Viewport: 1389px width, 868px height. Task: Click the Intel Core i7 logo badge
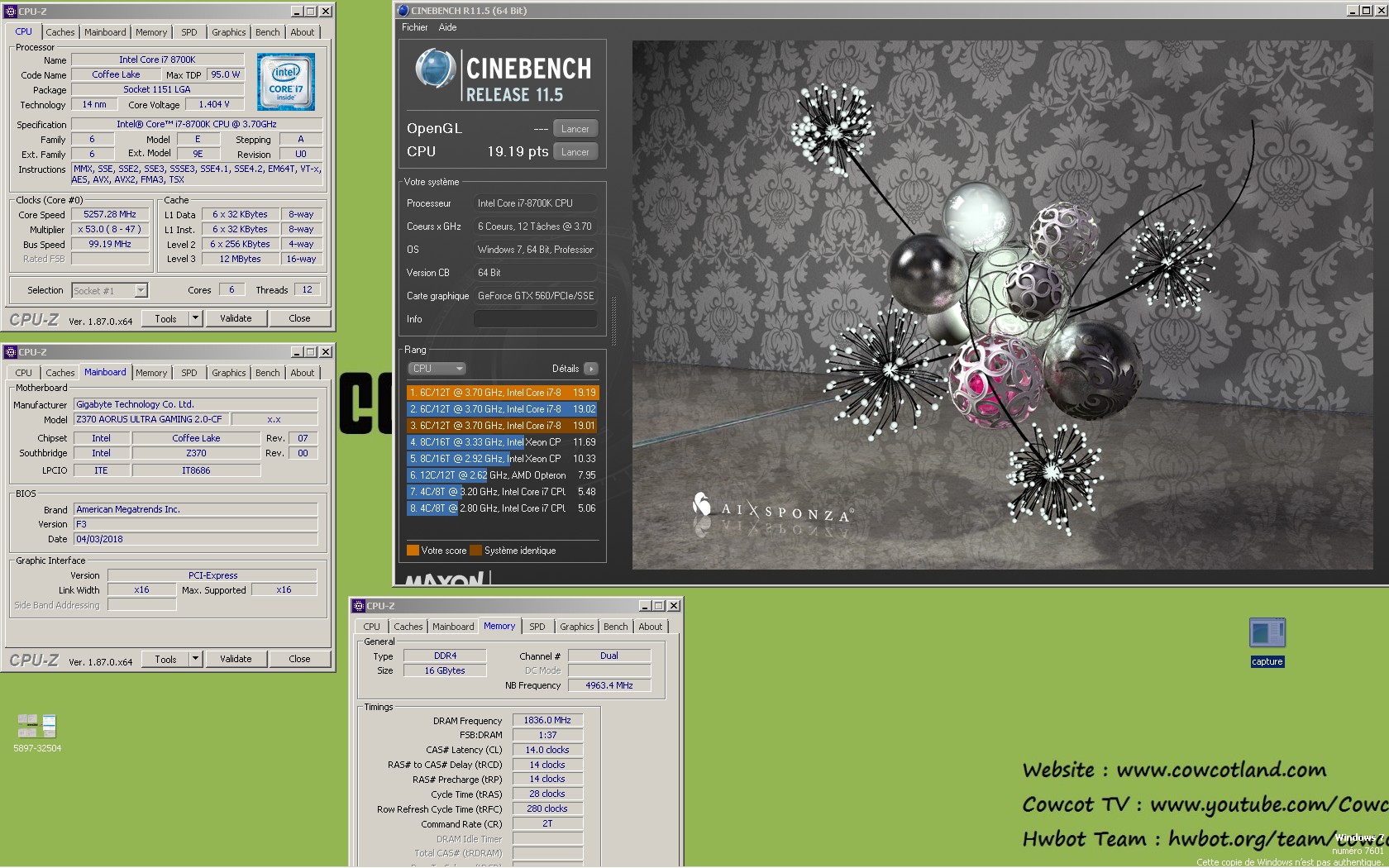pyautogui.click(x=285, y=82)
